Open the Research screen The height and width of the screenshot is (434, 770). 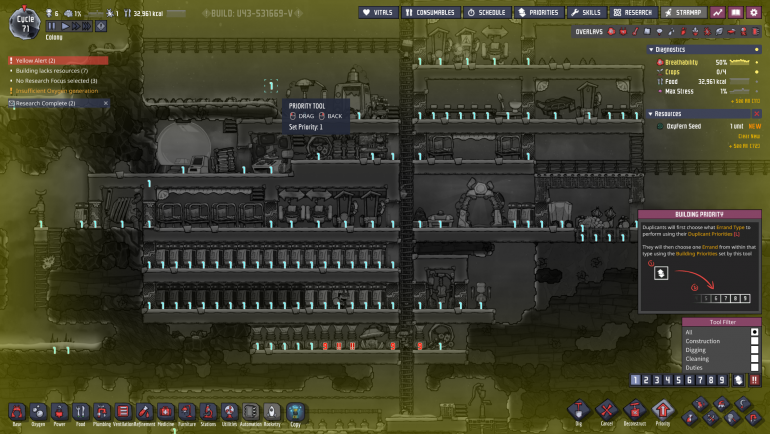pos(633,12)
